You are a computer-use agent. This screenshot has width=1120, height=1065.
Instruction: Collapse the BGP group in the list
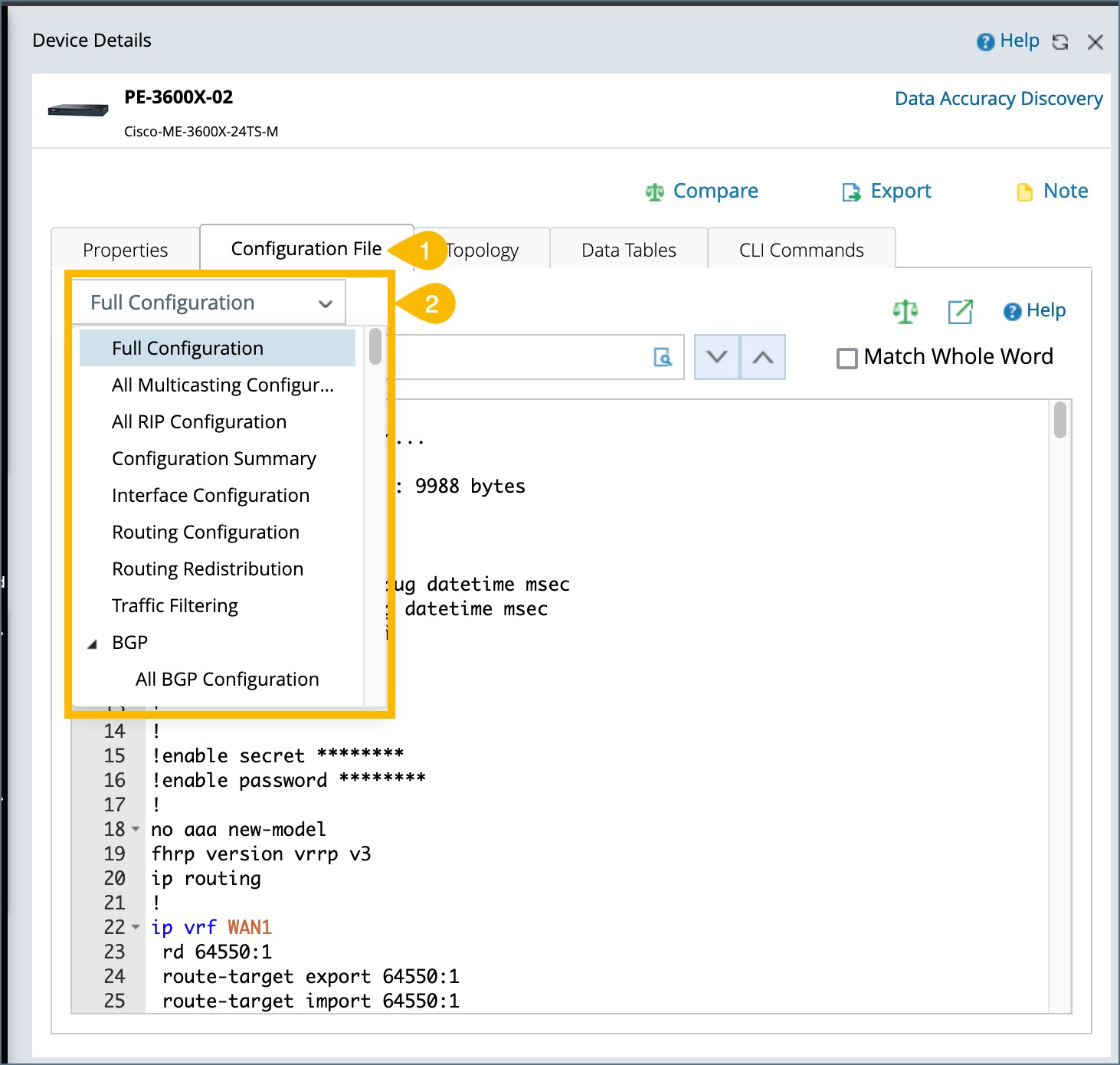[x=93, y=644]
